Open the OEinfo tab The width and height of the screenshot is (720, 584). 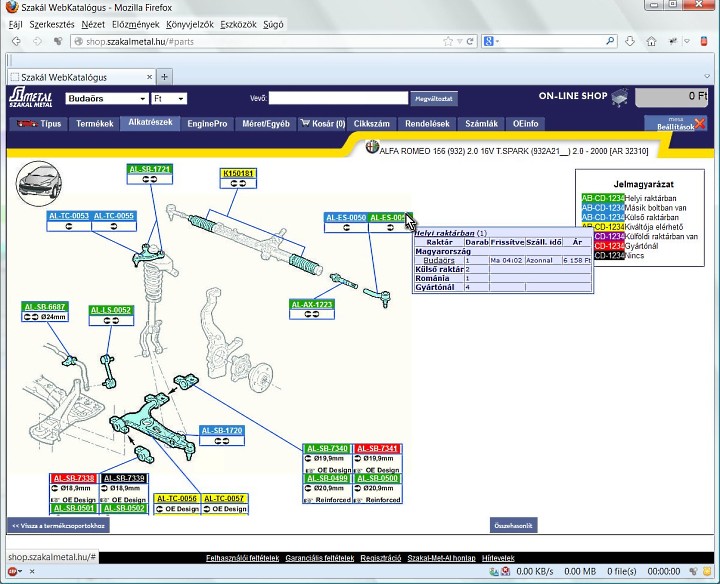[525, 124]
